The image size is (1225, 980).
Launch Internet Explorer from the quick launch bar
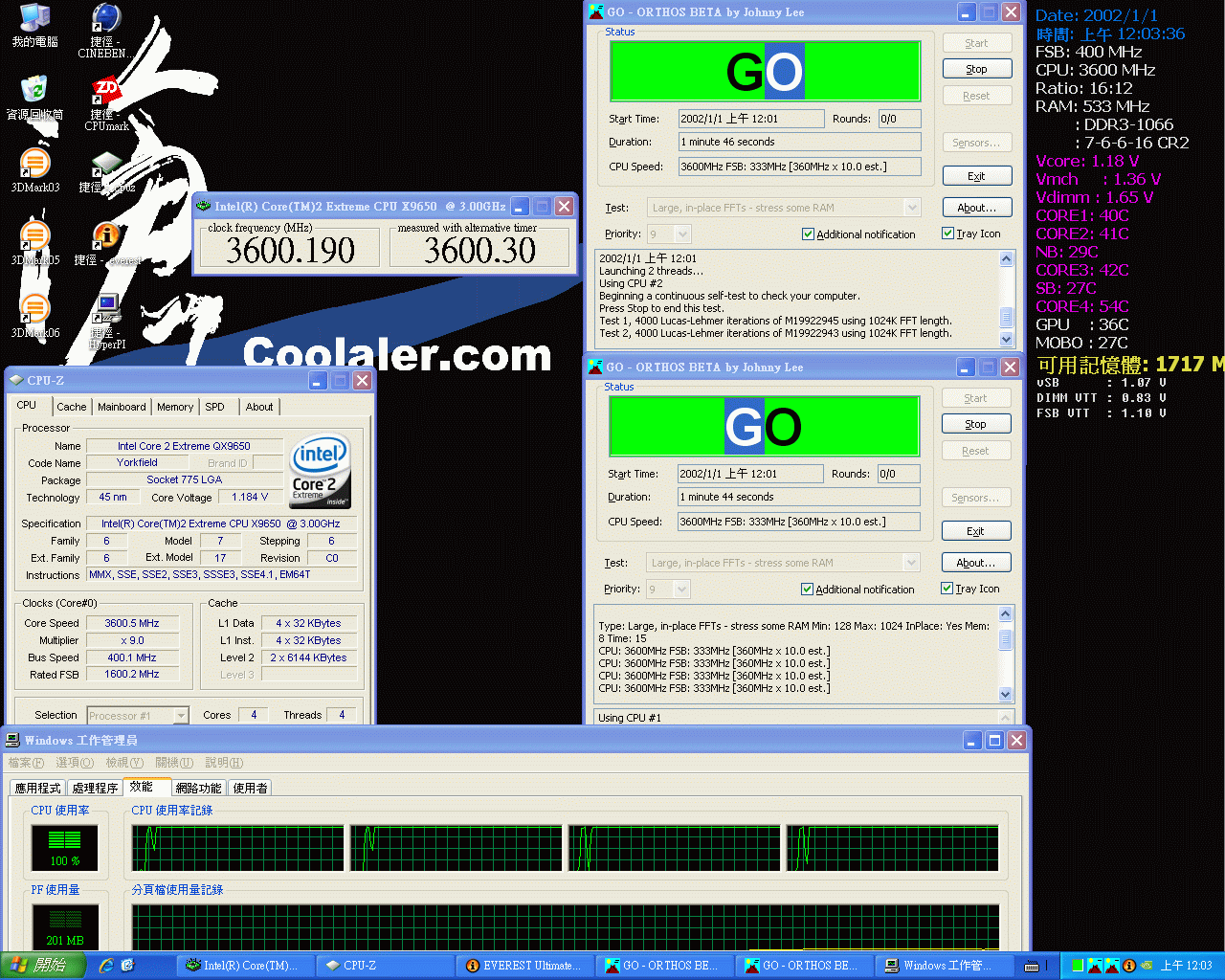(106, 966)
